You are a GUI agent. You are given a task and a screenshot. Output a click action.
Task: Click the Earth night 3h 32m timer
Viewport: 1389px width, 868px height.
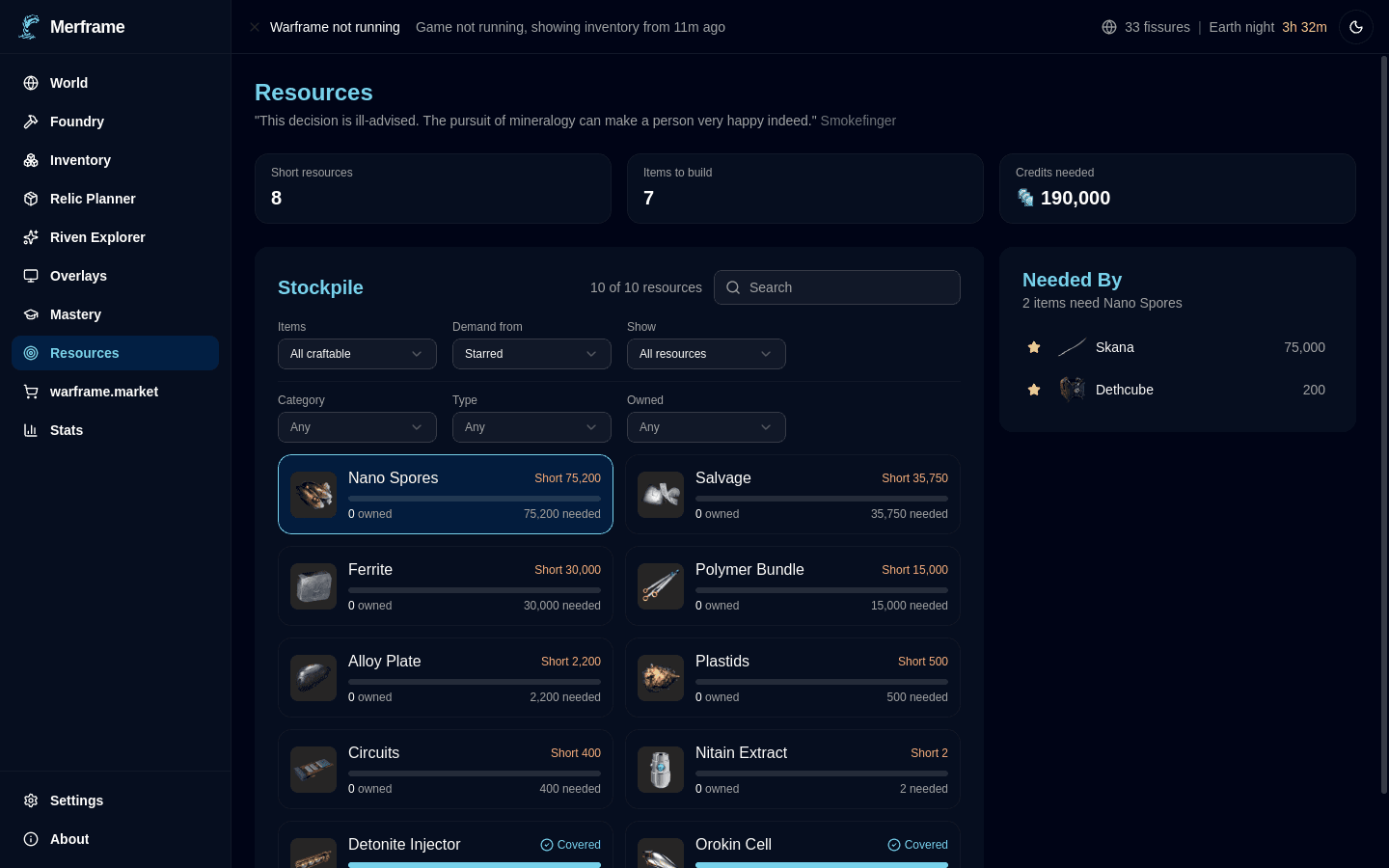[x=1267, y=27]
